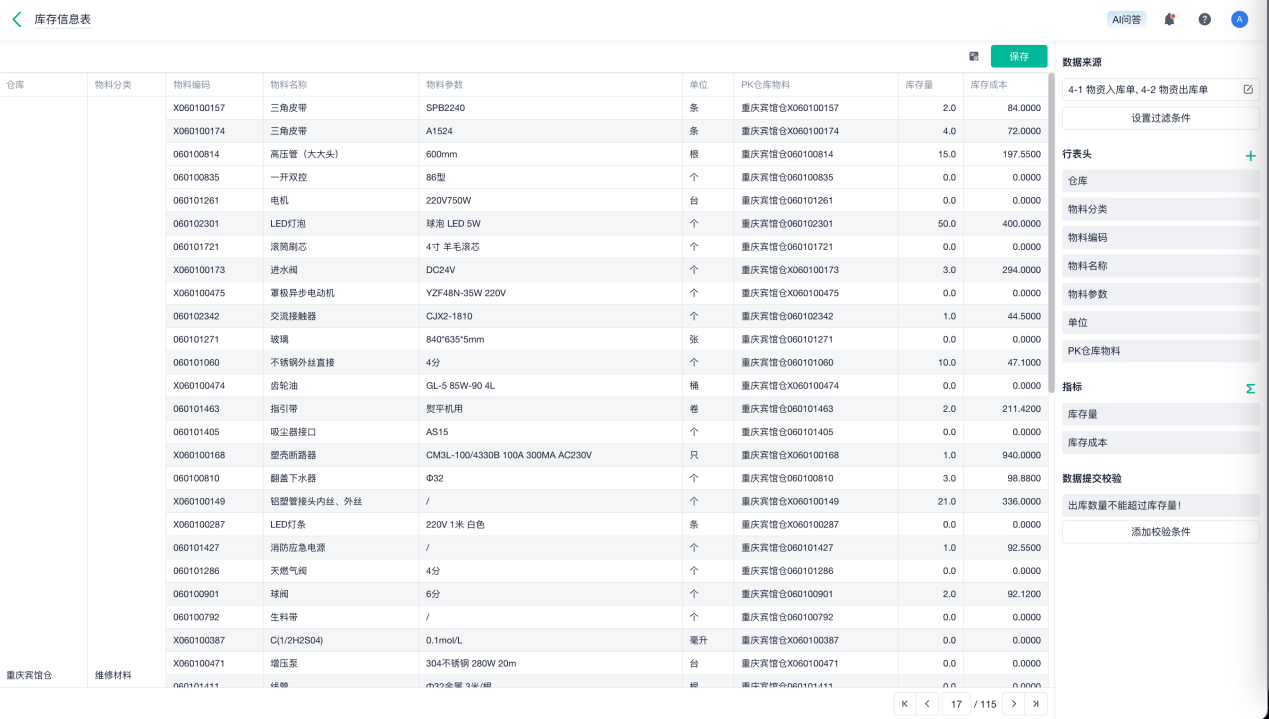Screen dimensions: 1269x719
Task: Jump to the last page
Action: pos(1036,704)
